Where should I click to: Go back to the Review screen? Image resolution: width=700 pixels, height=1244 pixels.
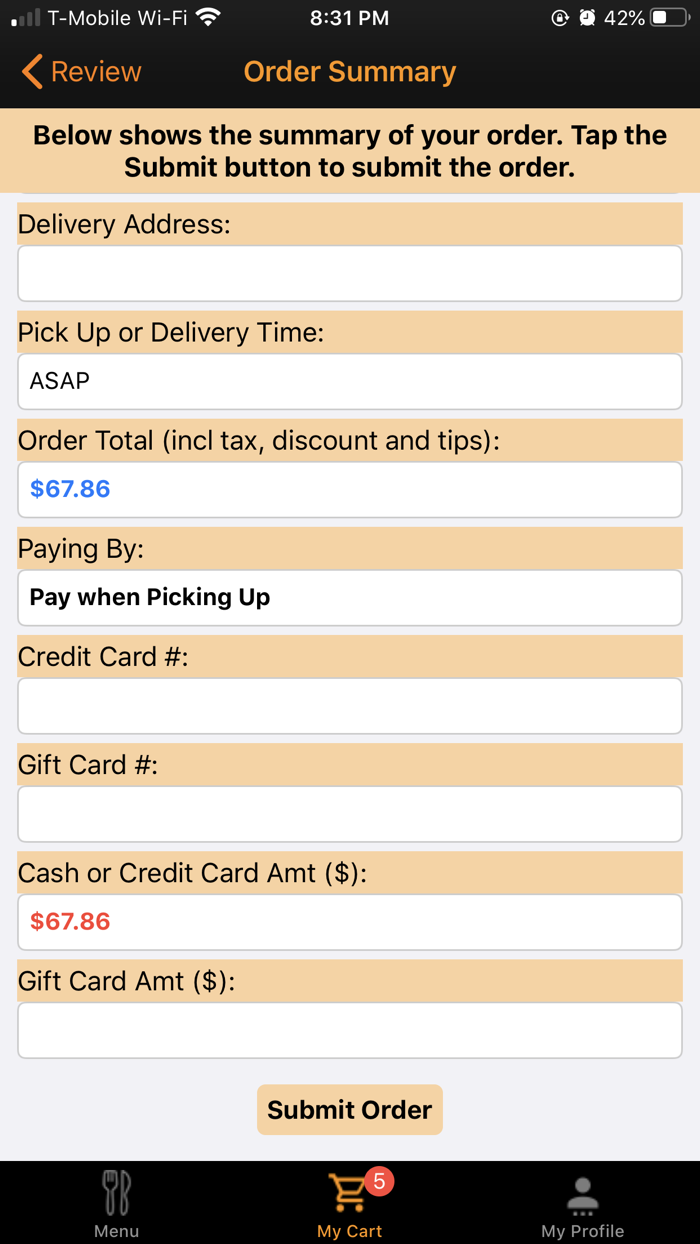click(x=80, y=72)
